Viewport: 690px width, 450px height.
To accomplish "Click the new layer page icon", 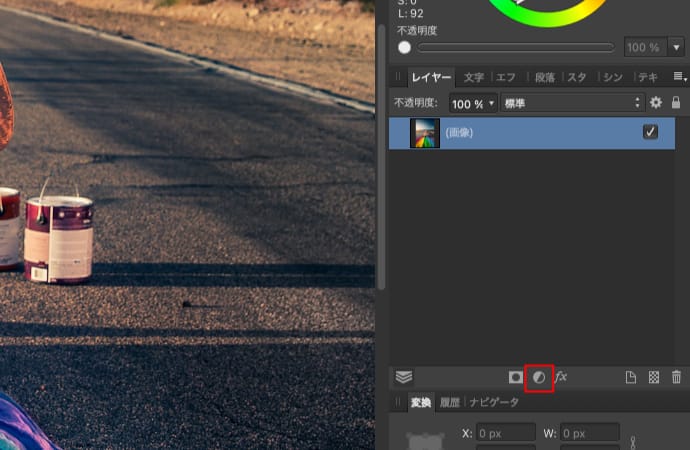I will coord(631,377).
